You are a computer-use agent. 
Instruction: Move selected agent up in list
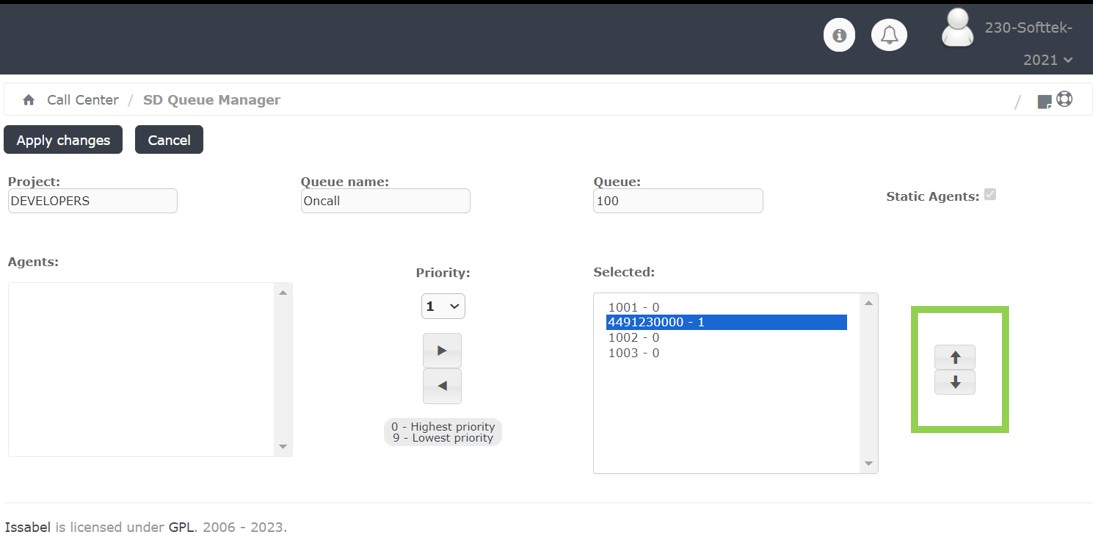(x=954, y=357)
